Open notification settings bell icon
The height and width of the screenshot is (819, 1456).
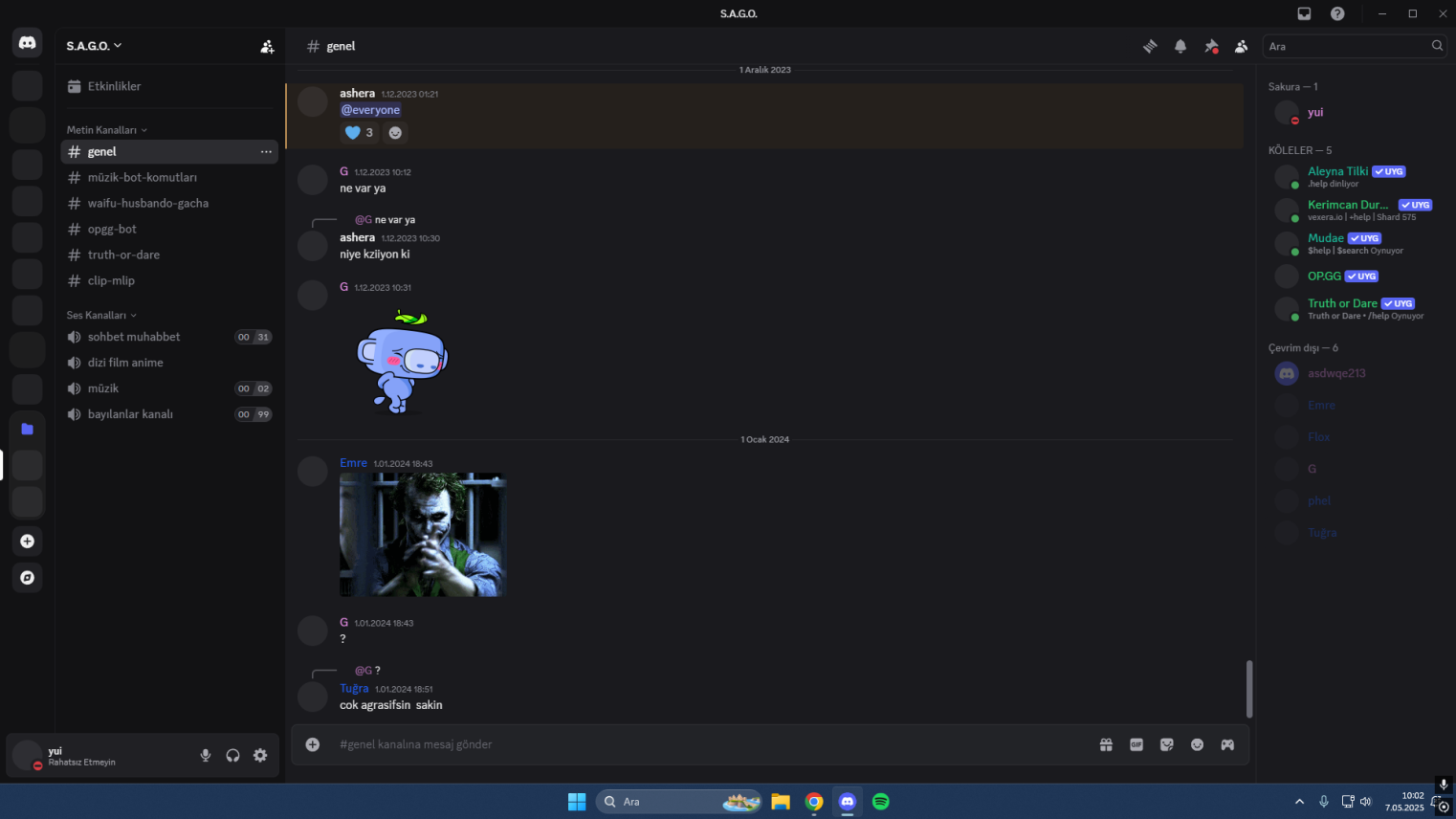tap(1180, 46)
